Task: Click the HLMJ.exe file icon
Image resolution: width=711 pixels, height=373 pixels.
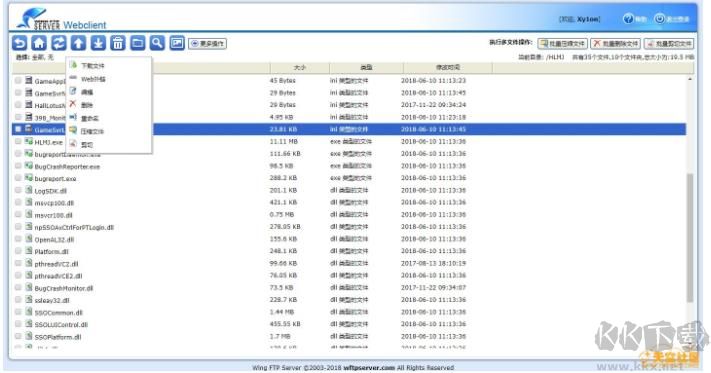Action: point(29,141)
